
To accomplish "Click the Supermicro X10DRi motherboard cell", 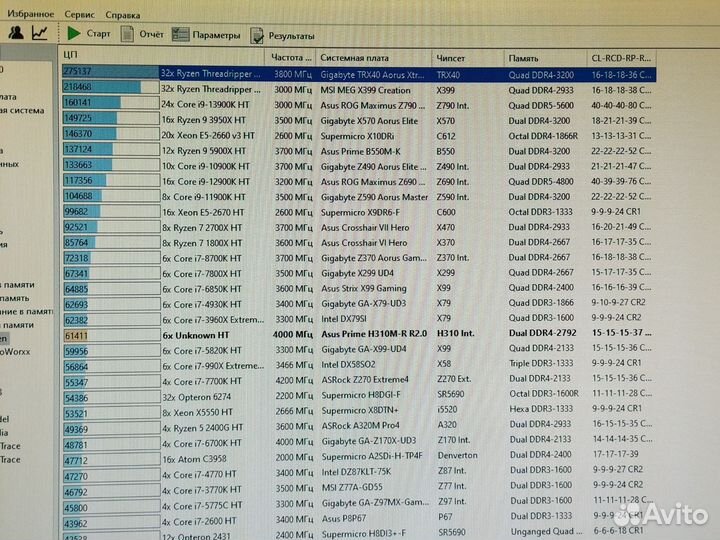I will pos(357,136).
